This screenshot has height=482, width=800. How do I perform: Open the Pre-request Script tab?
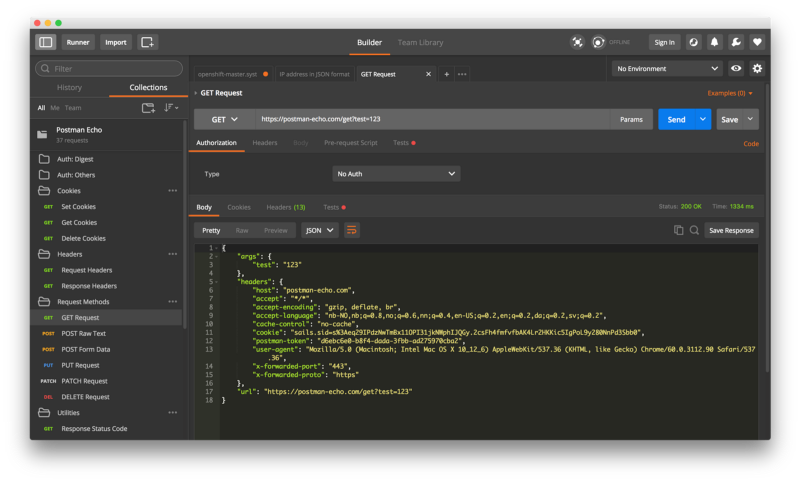(351, 143)
